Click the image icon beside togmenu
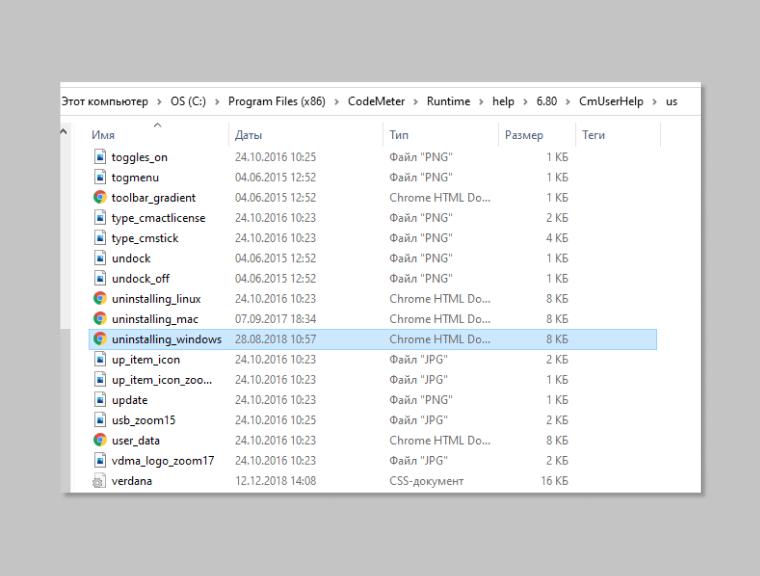 coord(99,177)
